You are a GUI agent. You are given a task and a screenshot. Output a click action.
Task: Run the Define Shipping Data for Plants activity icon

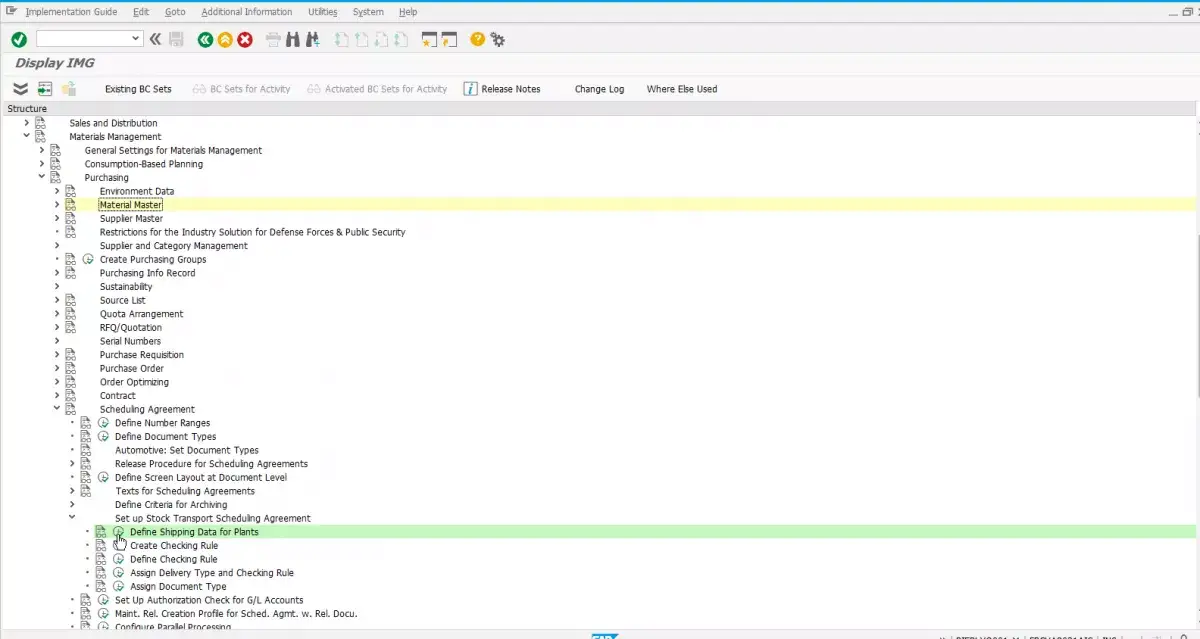click(x=120, y=532)
